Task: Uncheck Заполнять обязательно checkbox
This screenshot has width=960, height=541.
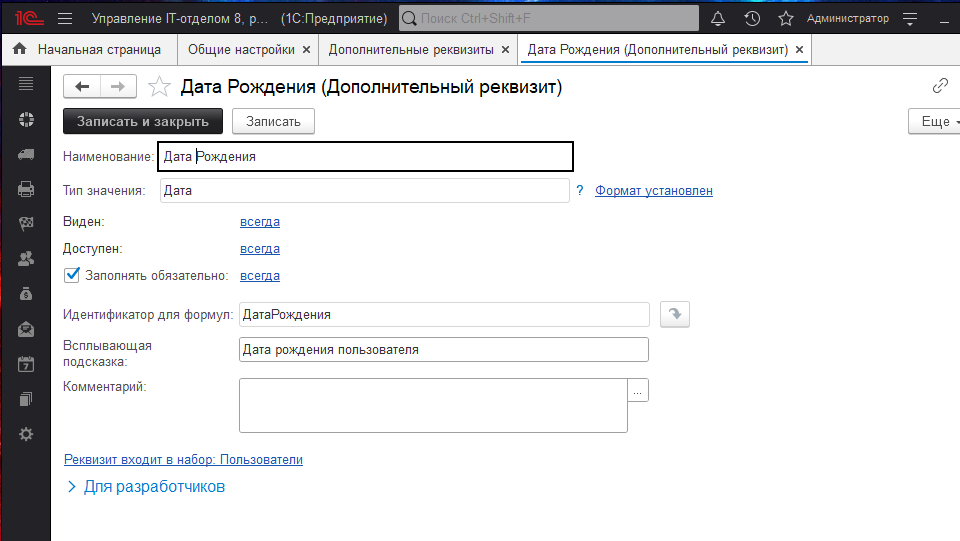Action: (x=71, y=275)
